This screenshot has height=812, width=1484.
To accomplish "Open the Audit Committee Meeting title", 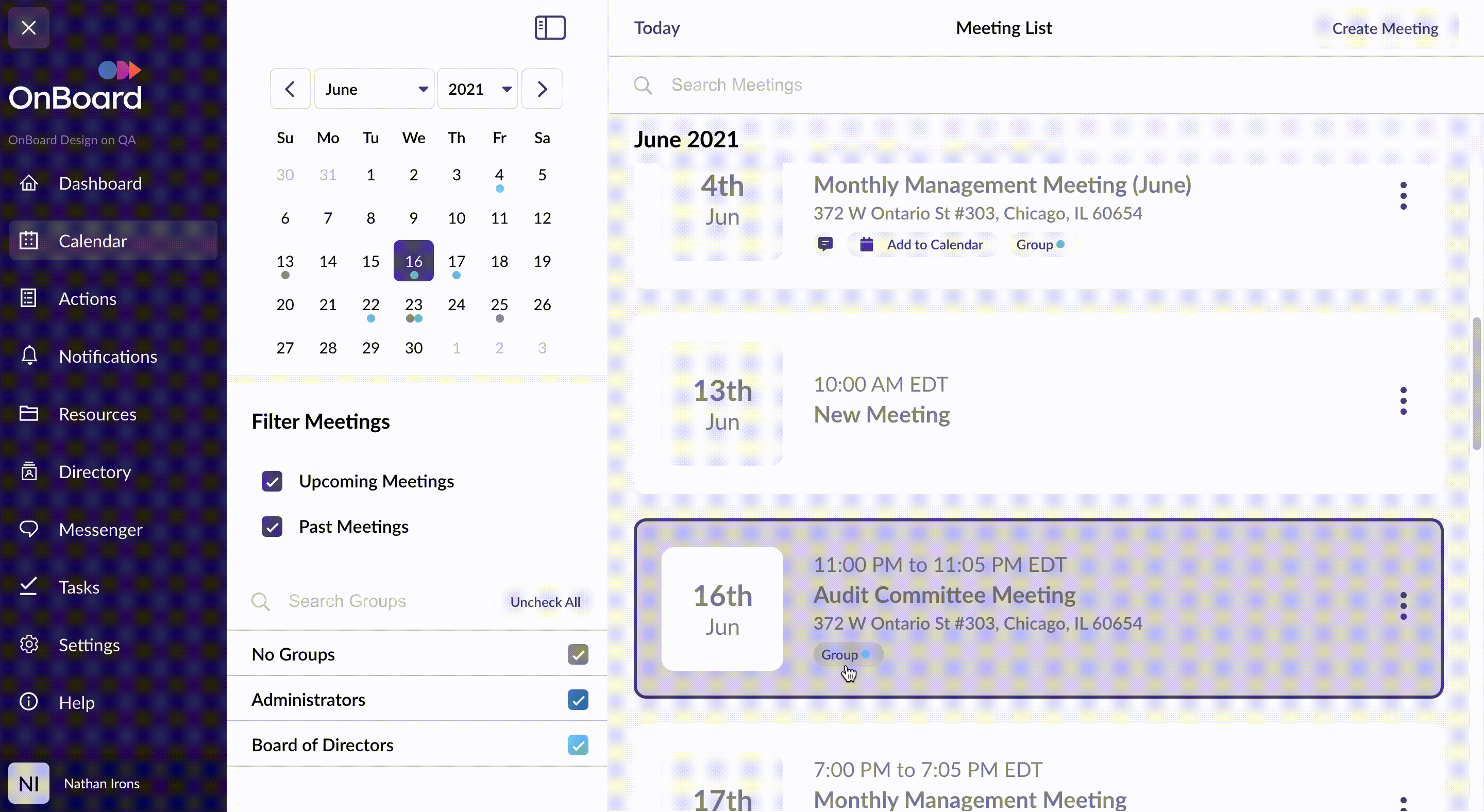I will [x=944, y=595].
